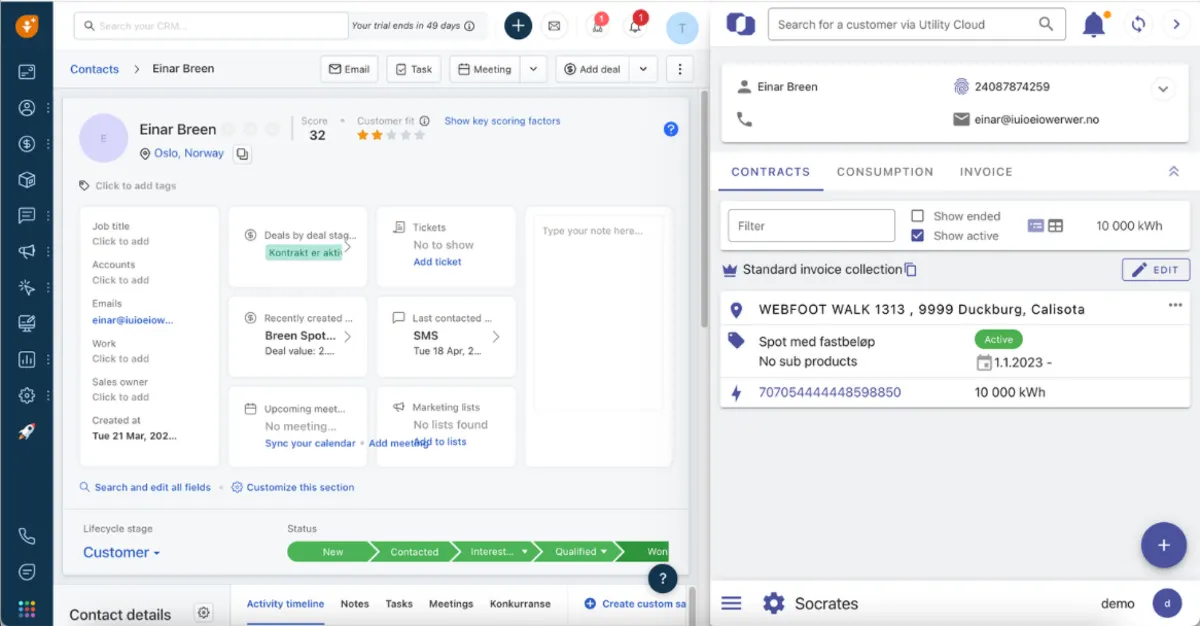Click the floating plus add button
The image size is (1200, 626).
pyautogui.click(x=1163, y=545)
